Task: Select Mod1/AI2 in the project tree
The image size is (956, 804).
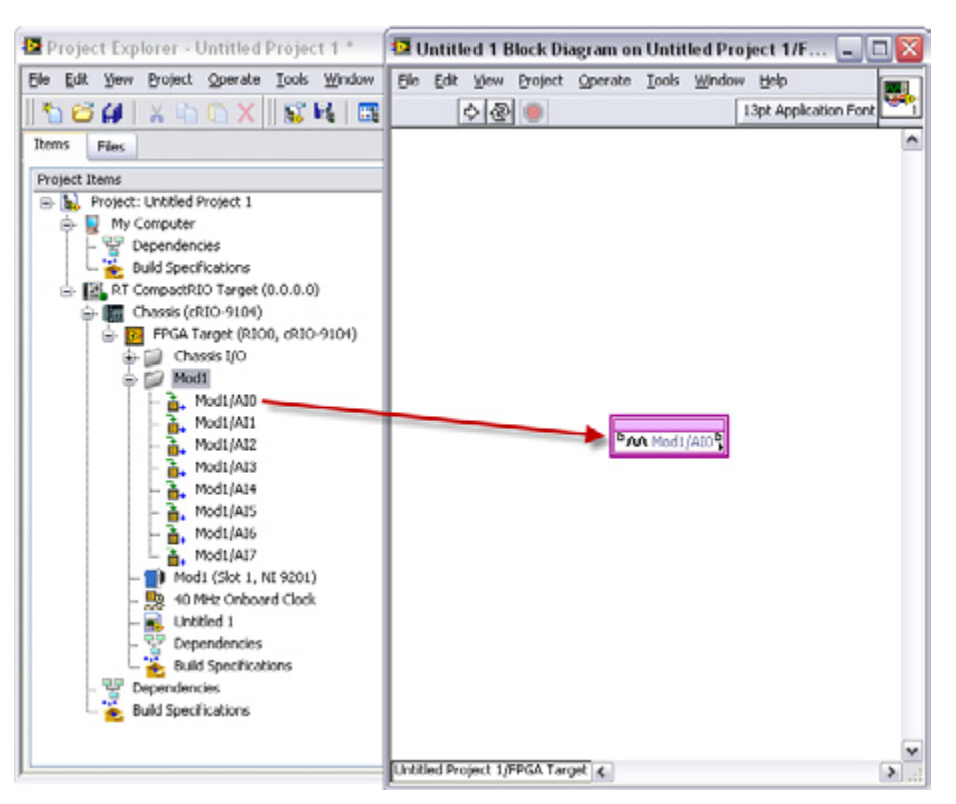Action: coord(225,444)
